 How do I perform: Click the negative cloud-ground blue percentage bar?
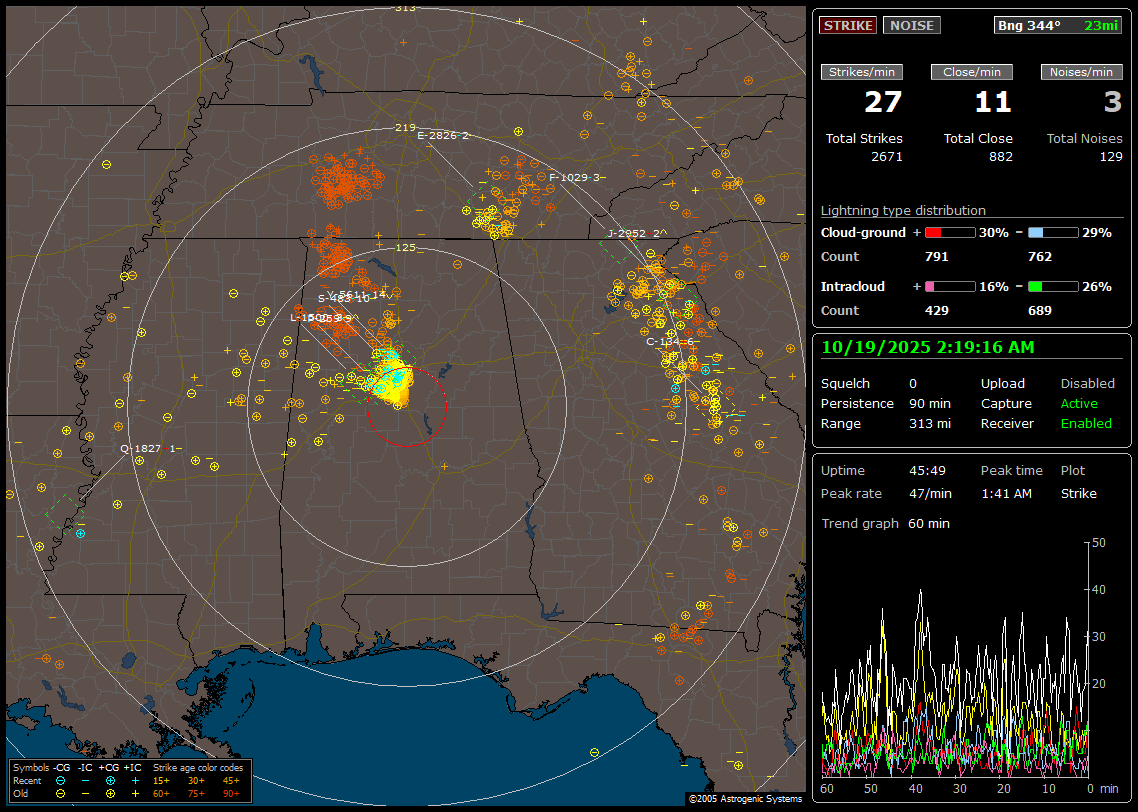[1053, 232]
